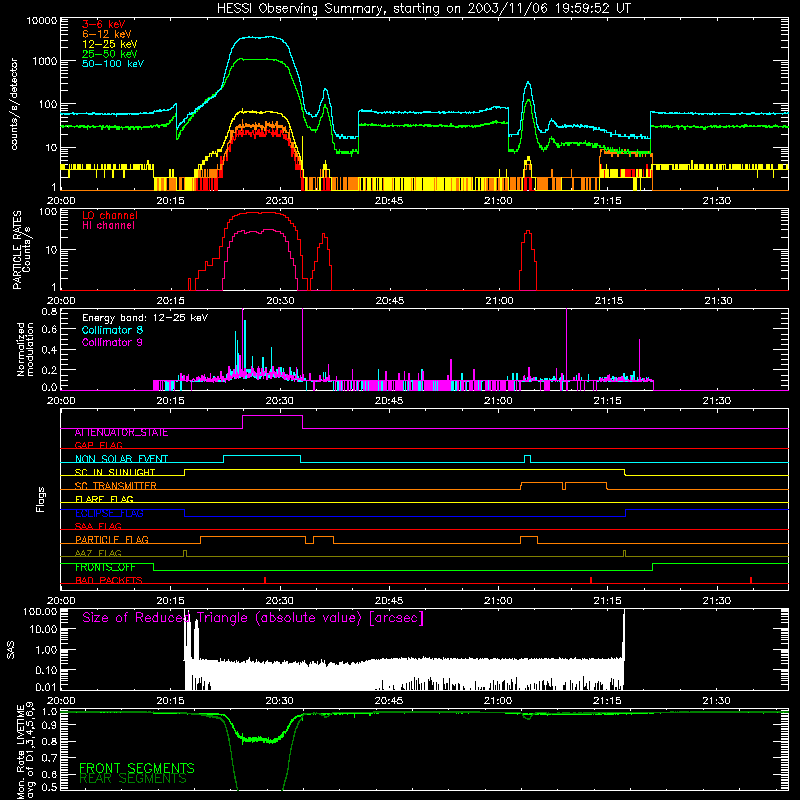Click the PARTICLE RATES axis label
Viewport: 800px width, 800px height.
pyautogui.click(x=17, y=250)
